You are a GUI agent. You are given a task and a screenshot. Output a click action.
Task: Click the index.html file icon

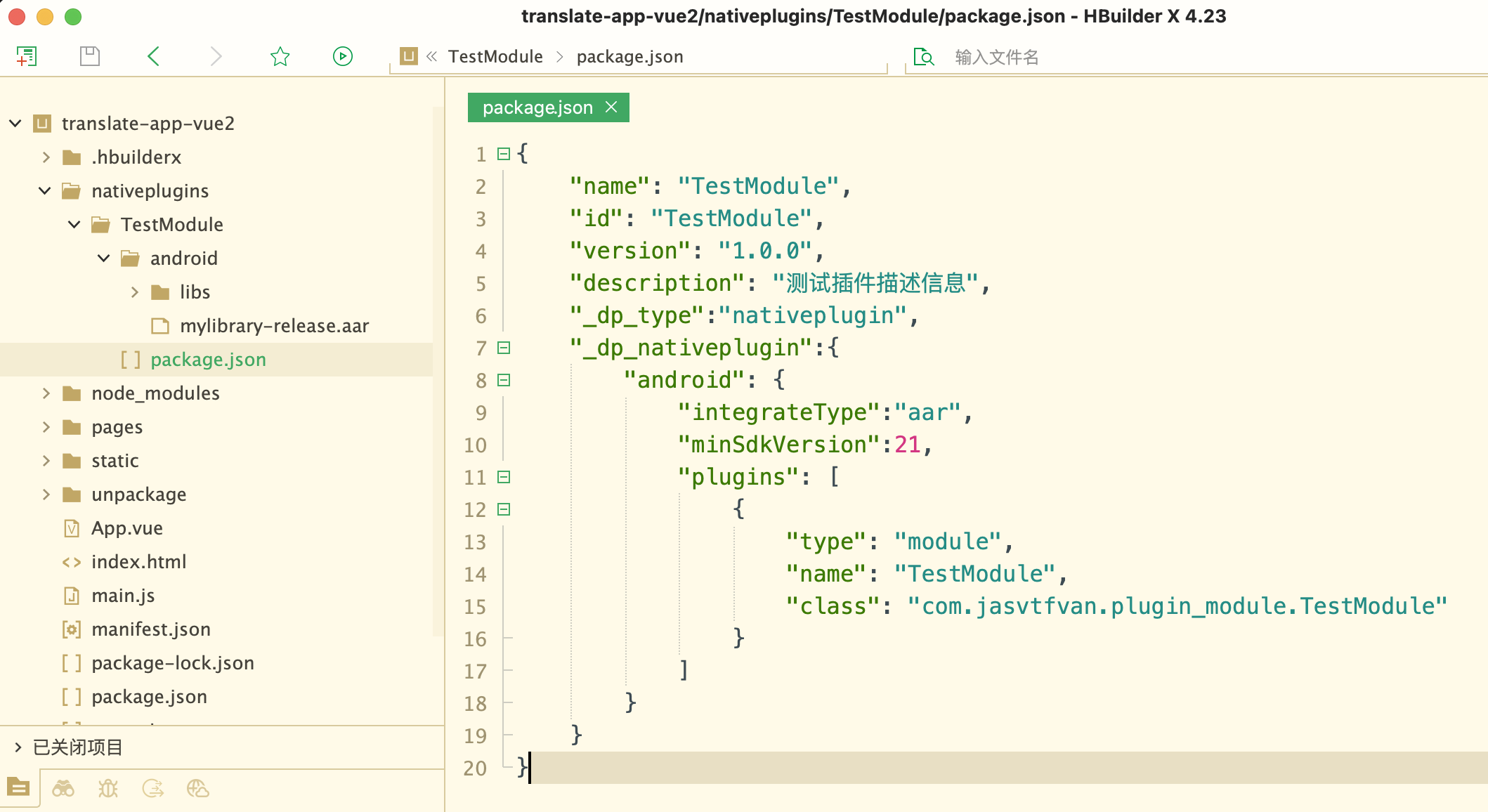tap(72, 562)
